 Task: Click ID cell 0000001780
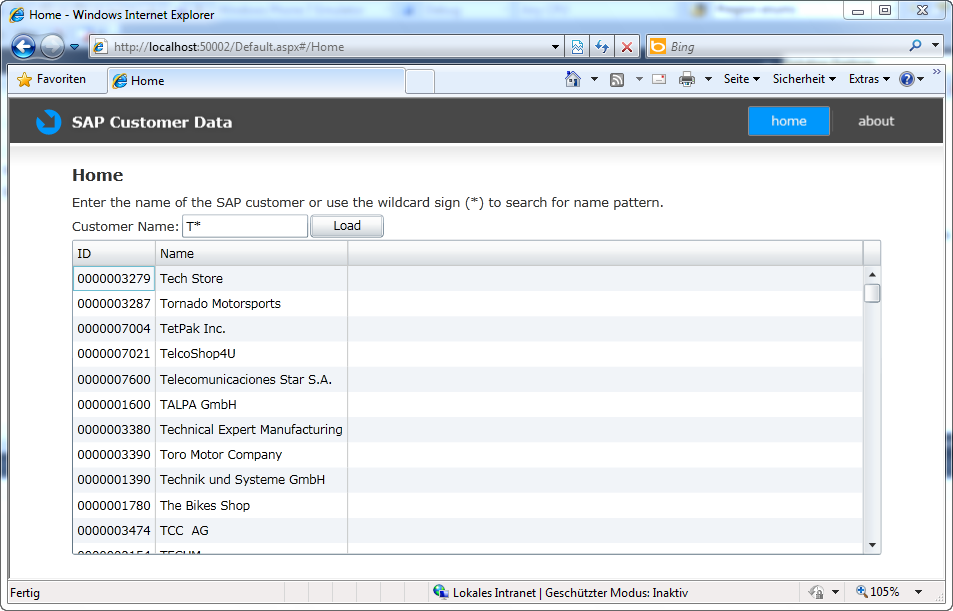[114, 505]
